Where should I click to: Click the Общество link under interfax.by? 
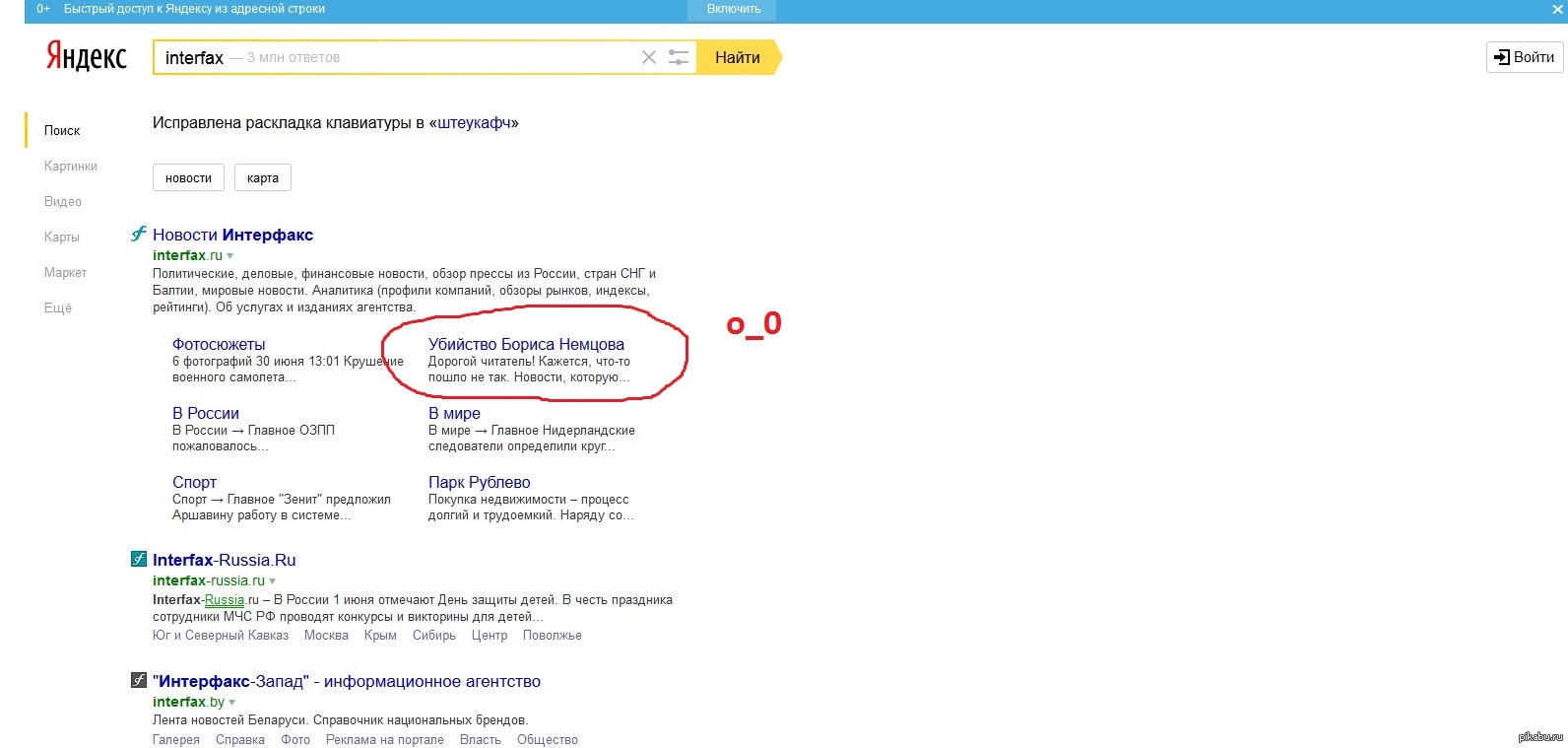548,739
